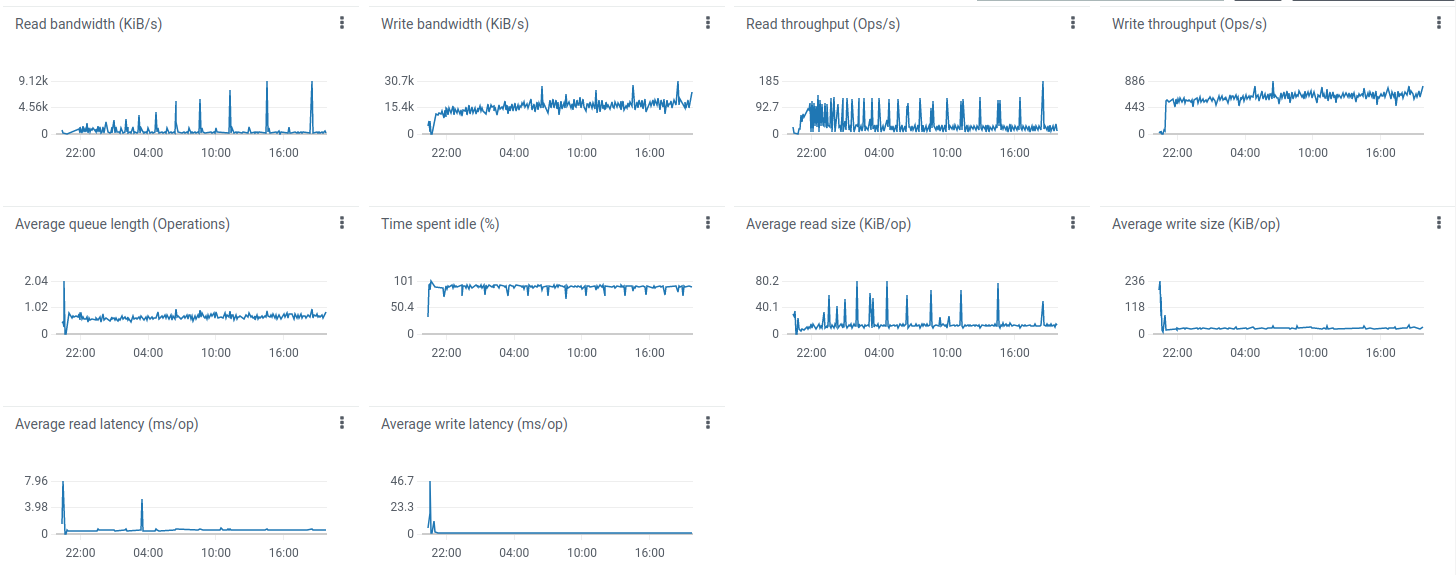This screenshot has width=1456, height=575.
Task: Open the Write throughput more options menu
Action: [1439, 23]
